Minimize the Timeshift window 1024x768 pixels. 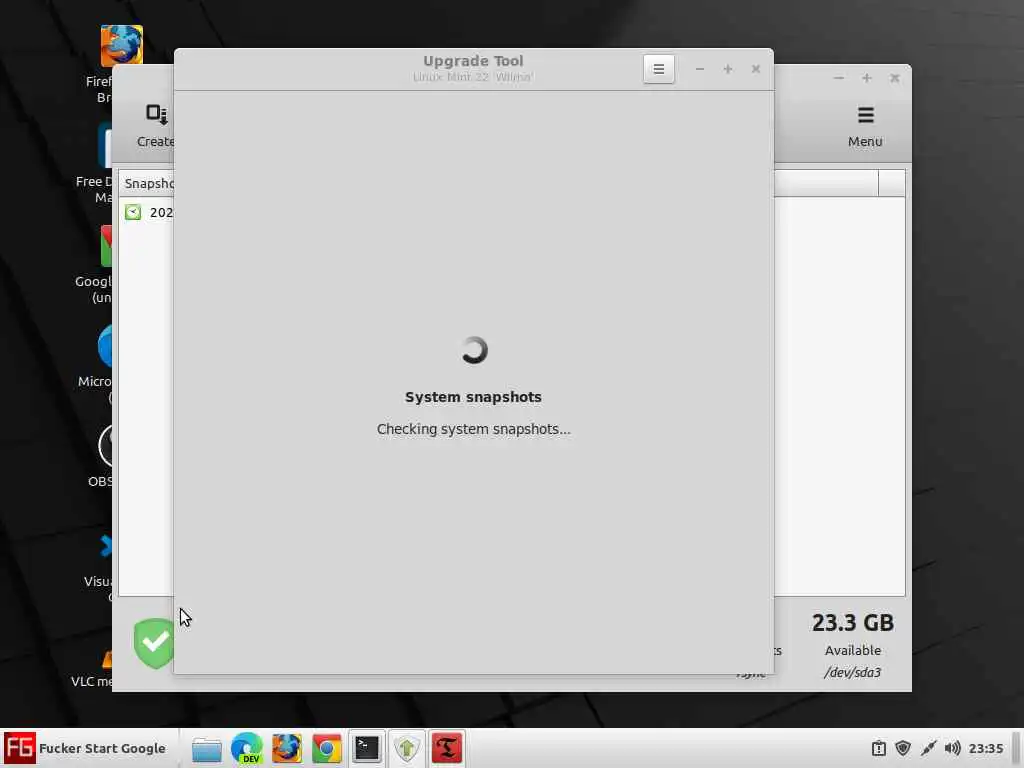(x=839, y=78)
